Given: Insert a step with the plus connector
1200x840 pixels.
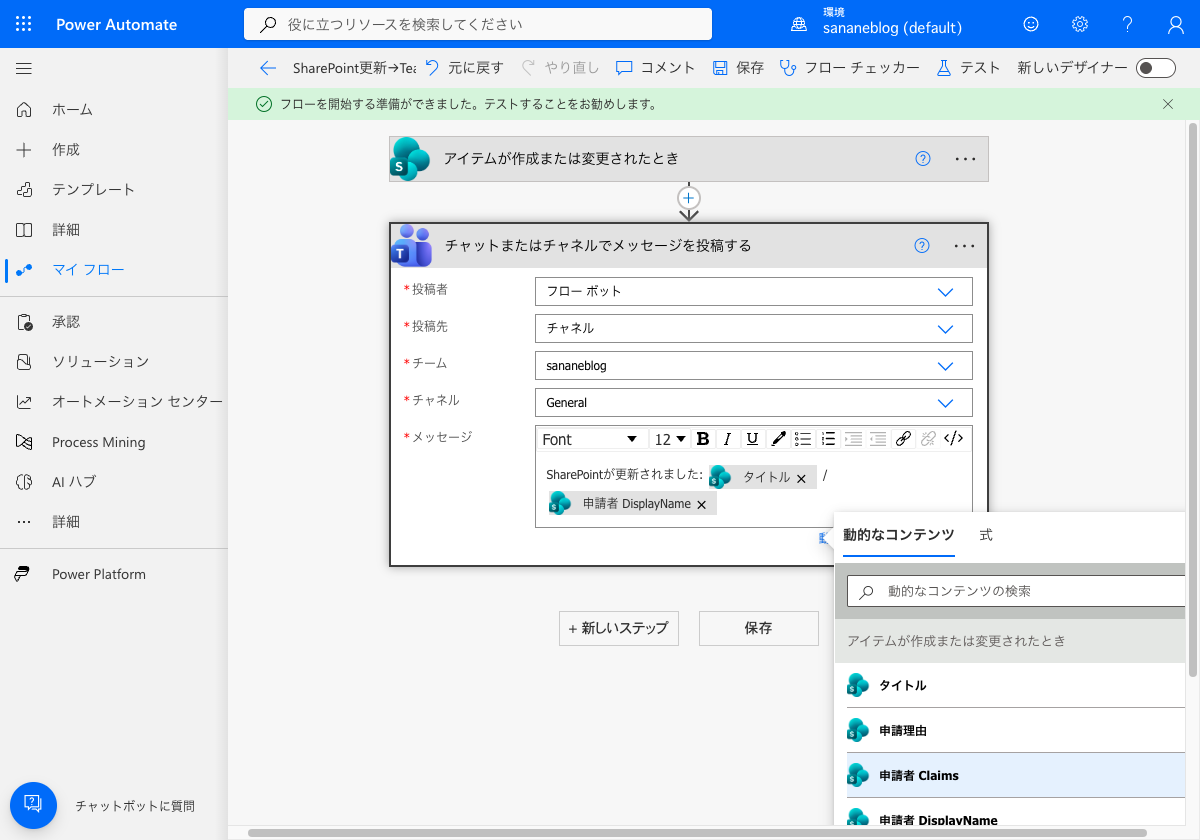Looking at the screenshot, I should [689, 197].
